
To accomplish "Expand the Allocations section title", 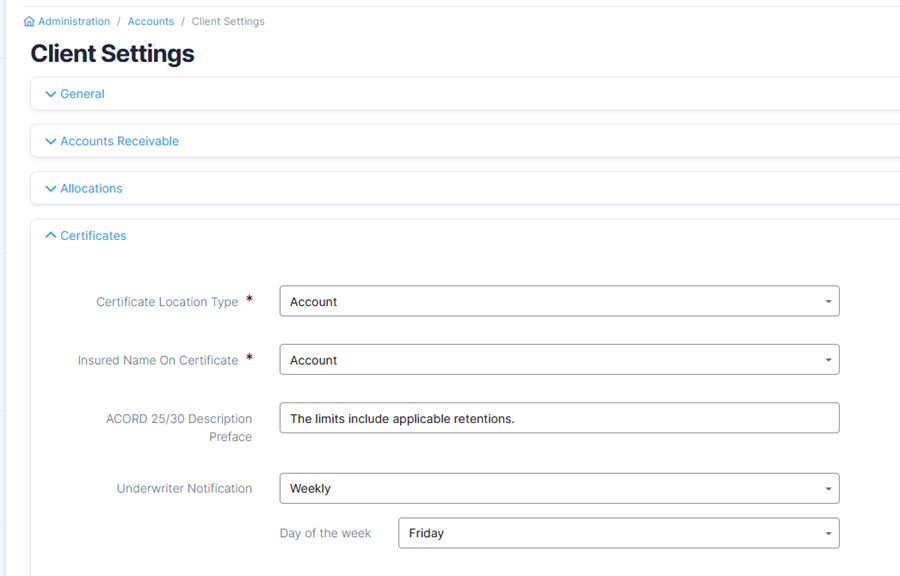I will (x=91, y=189).
